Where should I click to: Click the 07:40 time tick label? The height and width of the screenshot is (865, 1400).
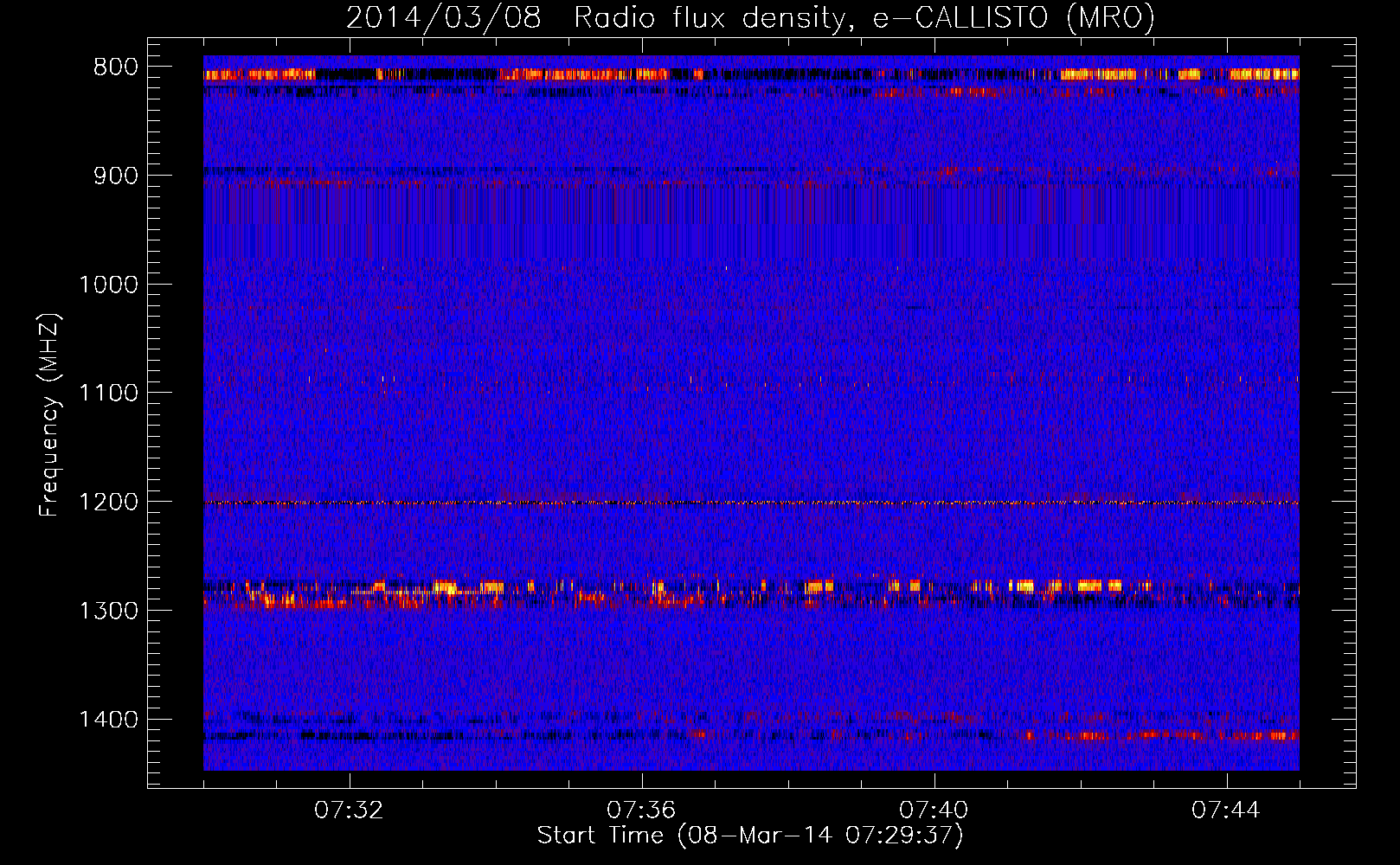[x=934, y=811]
